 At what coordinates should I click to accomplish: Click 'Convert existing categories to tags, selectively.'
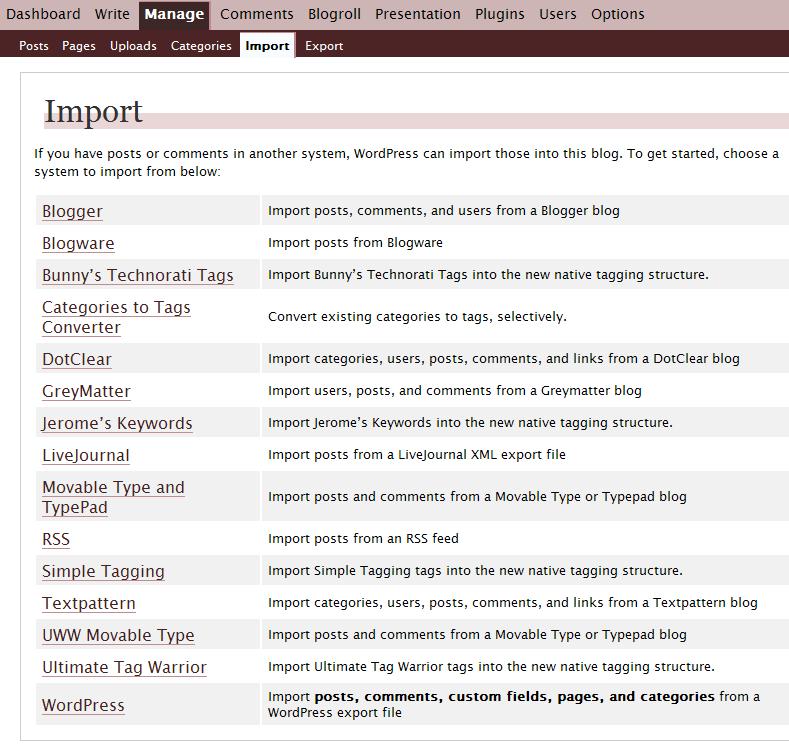pyautogui.click(x=417, y=317)
